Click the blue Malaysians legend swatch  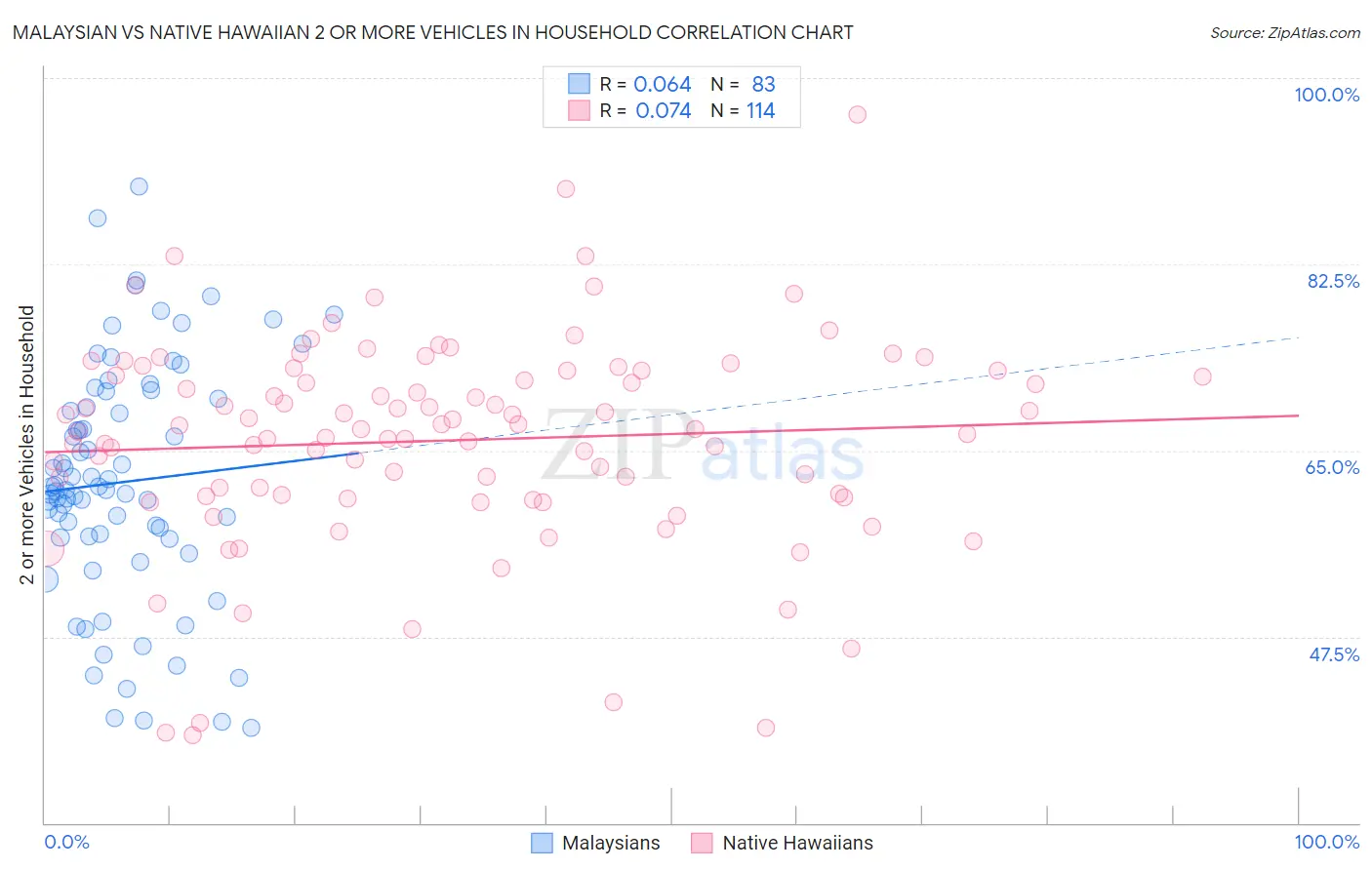pyautogui.click(x=542, y=843)
